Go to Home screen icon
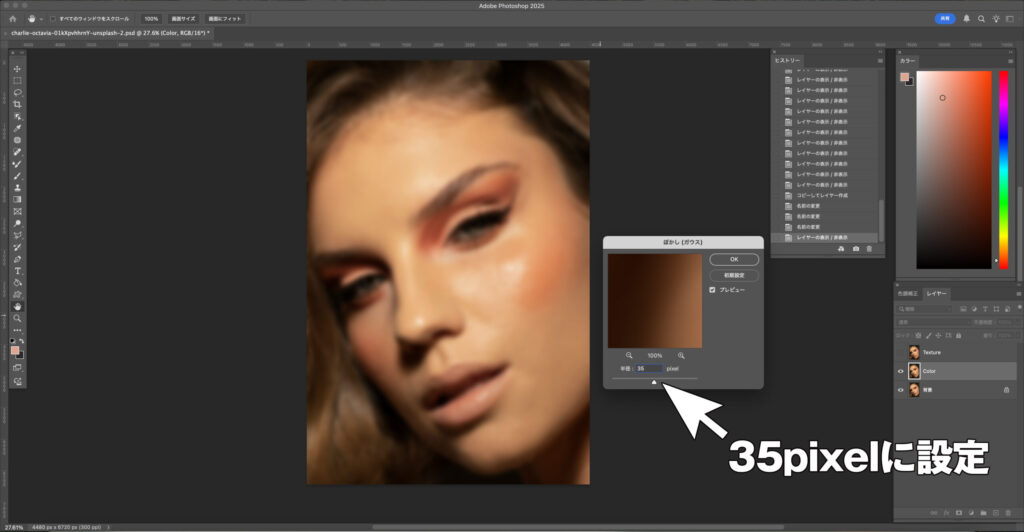 coord(12,19)
